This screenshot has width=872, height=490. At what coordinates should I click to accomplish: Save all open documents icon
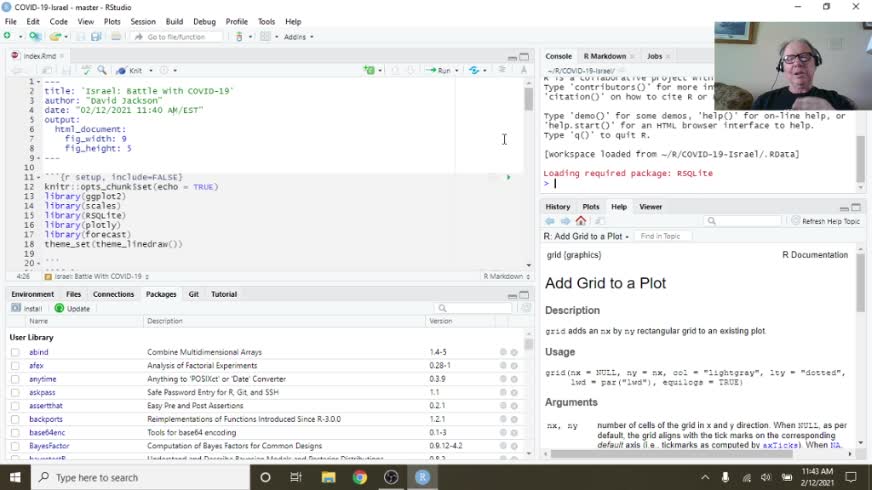[96, 37]
